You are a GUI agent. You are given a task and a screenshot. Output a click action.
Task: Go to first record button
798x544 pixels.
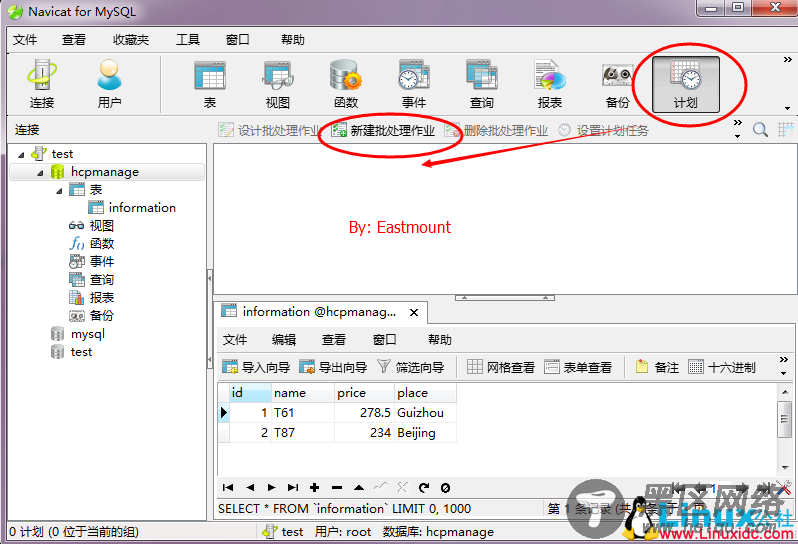click(x=228, y=488)
